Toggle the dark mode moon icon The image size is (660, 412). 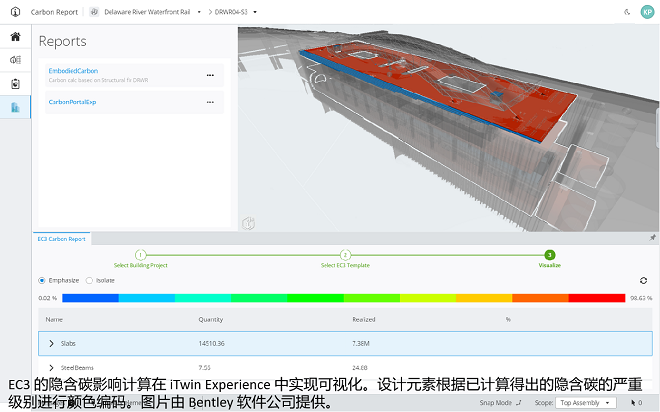coord(627,12)
